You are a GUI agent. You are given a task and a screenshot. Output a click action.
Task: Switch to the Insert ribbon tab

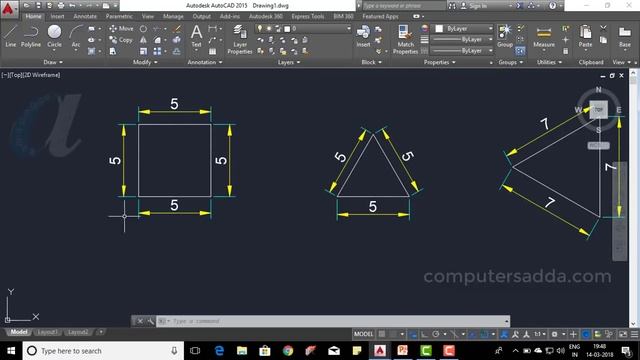point(57,16)
